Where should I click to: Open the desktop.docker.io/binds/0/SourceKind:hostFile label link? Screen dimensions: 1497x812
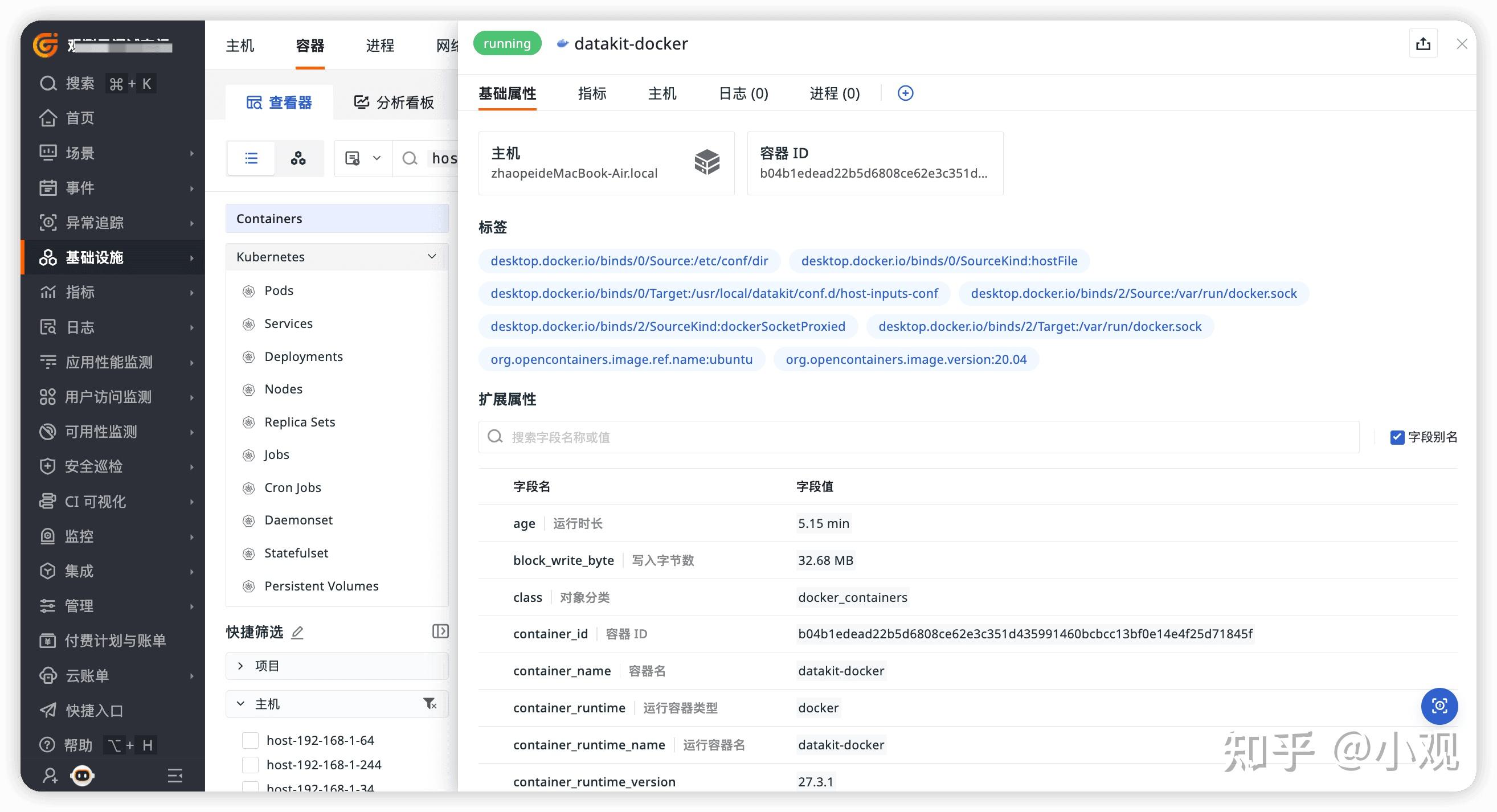point(939,261)
